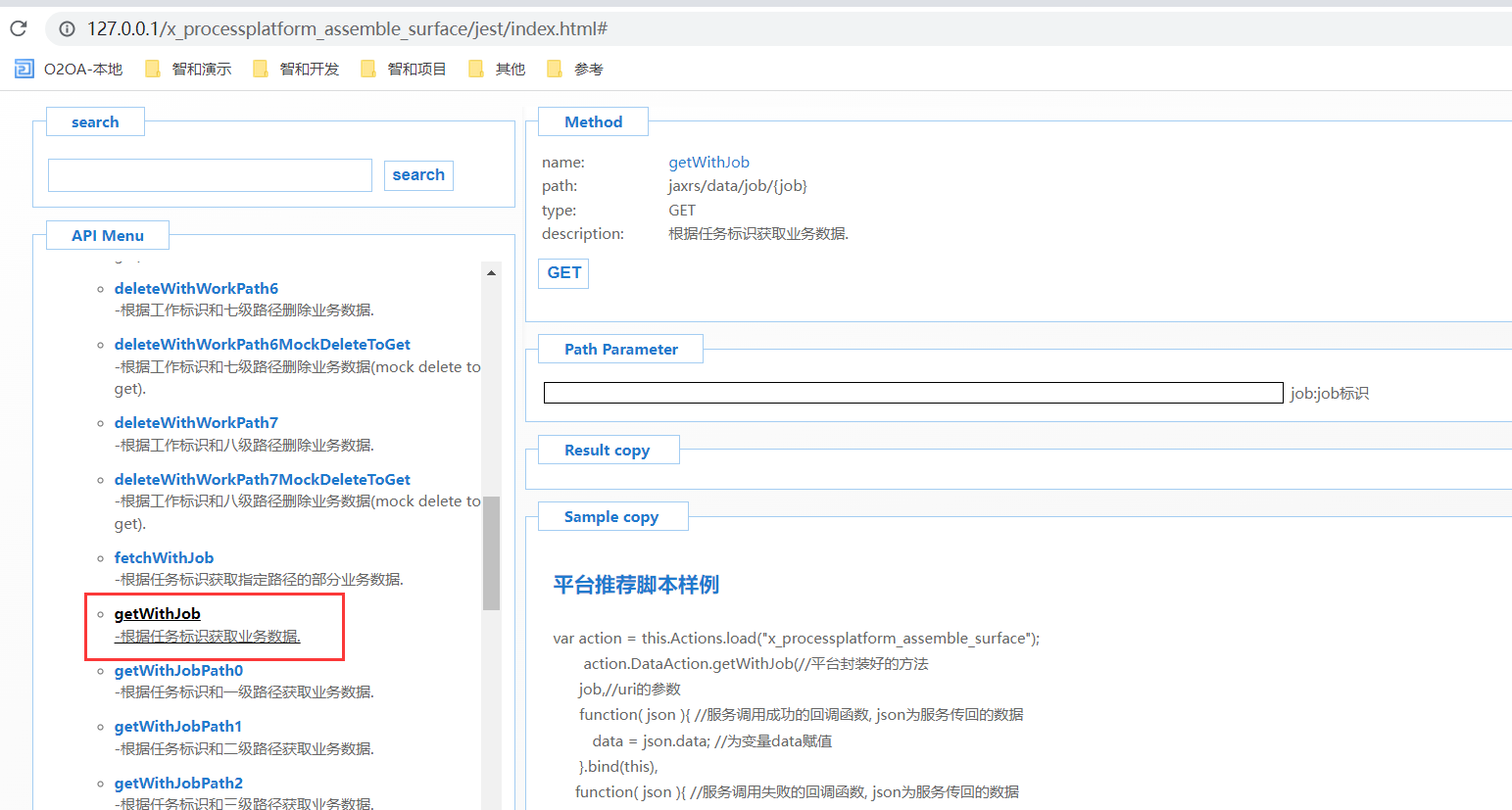Open the 智和开发 bookmark folder
1512x810 pixels.
point(296,69)
